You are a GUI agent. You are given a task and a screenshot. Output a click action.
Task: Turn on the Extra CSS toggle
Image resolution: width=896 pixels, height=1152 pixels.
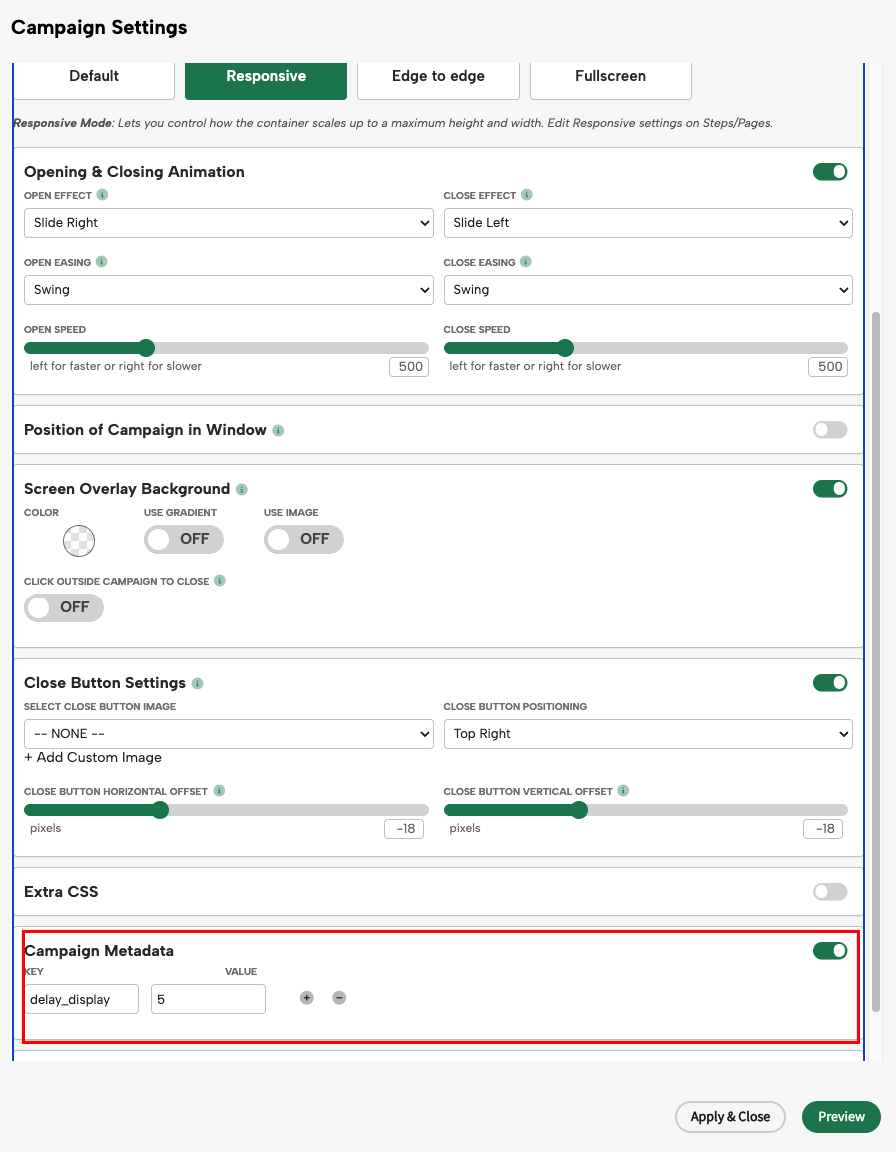(x=829, y=892)
